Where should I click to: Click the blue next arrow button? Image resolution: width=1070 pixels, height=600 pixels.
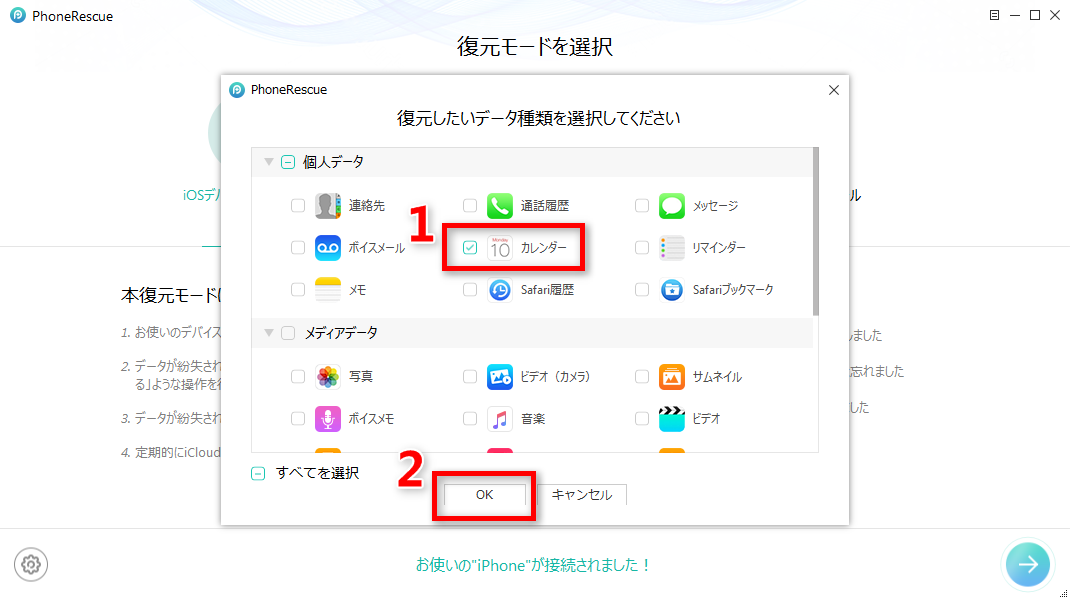(1028, 564)
